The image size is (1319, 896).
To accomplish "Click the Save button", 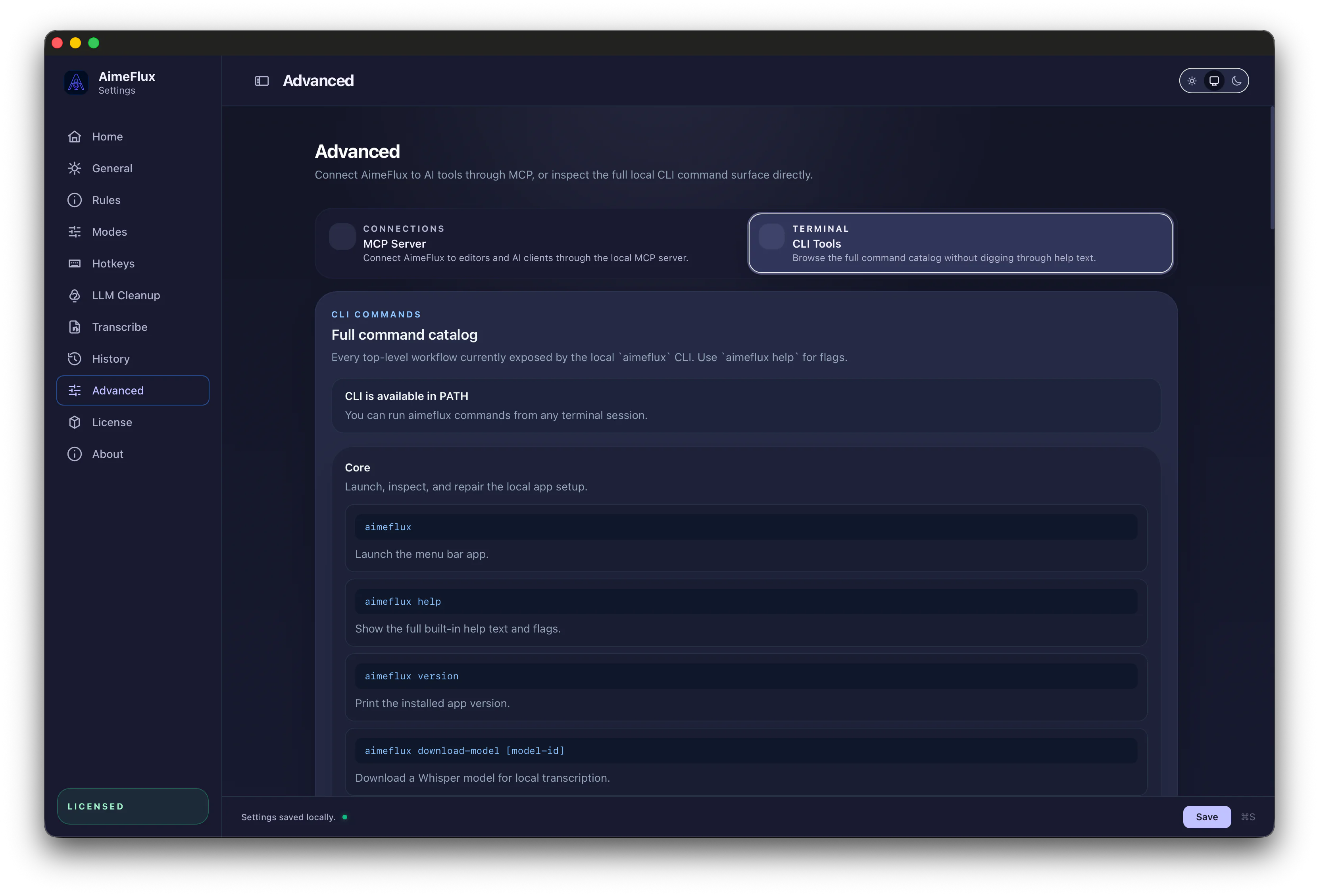I will click(1207, 817).
